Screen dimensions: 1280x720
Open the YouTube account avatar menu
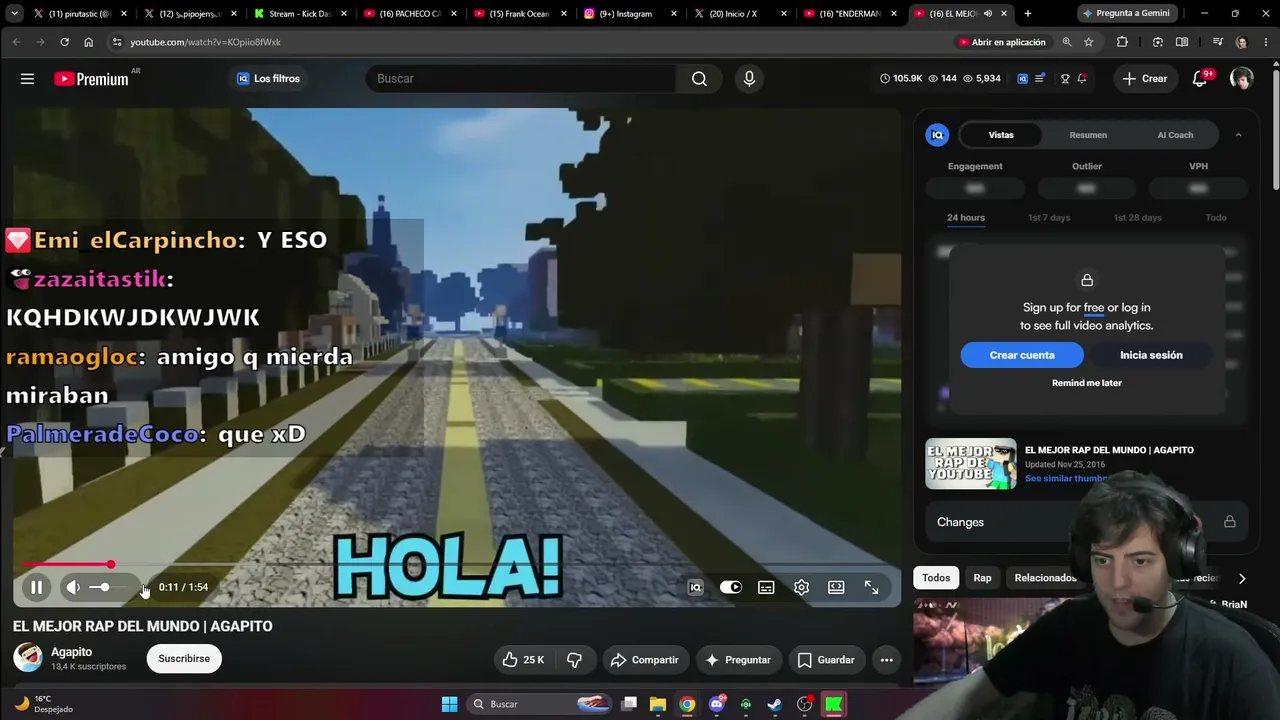[1241, 79]
